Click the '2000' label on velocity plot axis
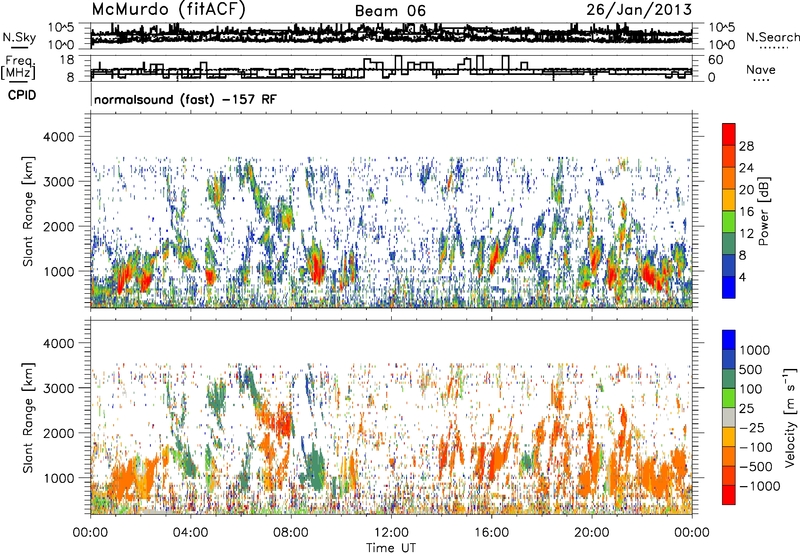 coord(59,433)
